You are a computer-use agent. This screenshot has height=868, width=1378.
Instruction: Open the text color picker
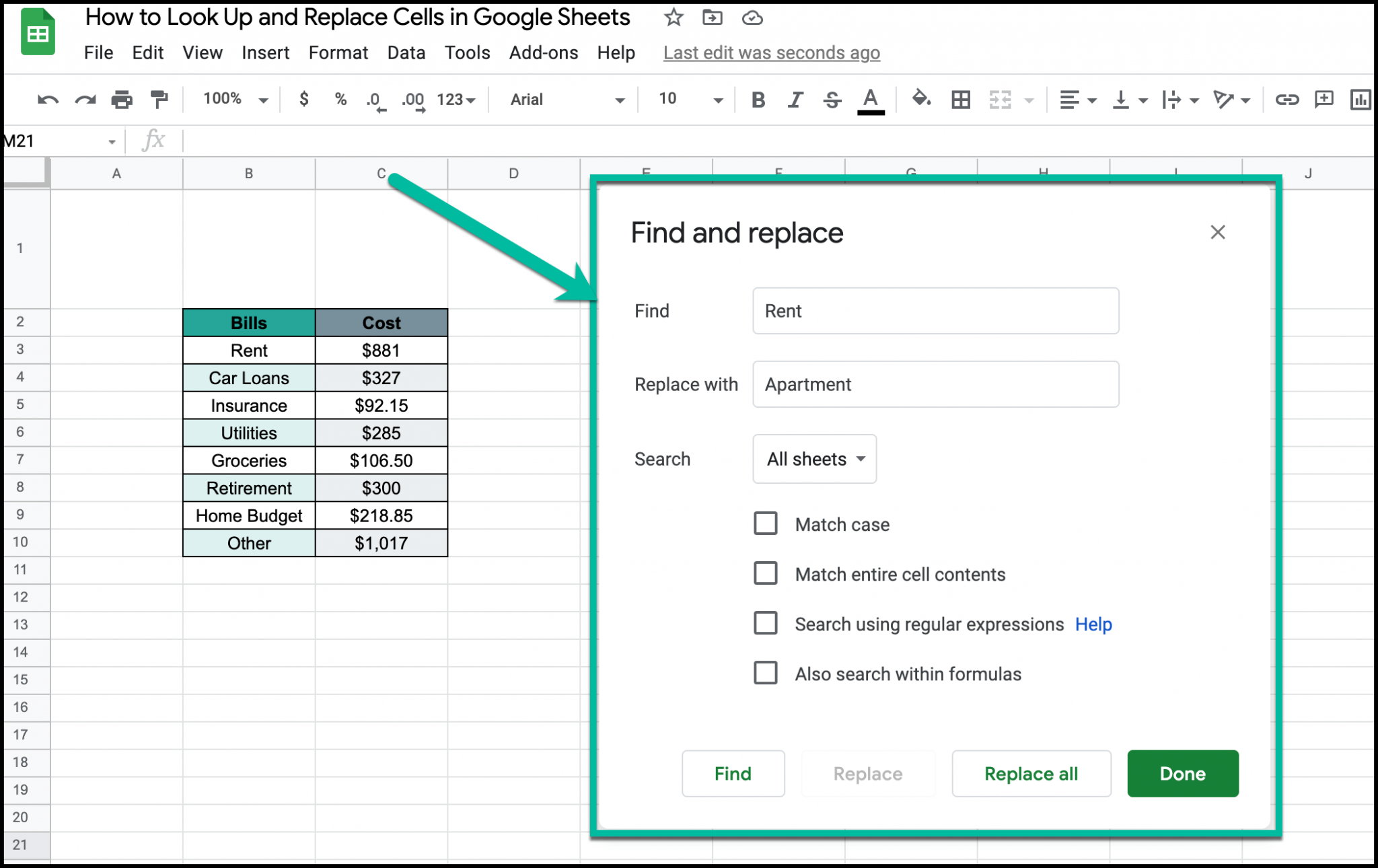point(871,100)
